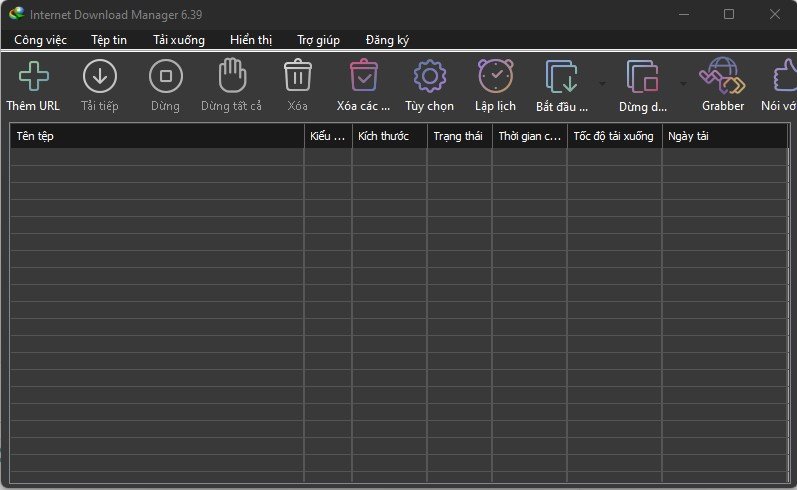The width and height of the screenshot is (797, 490).
Task: Click the Tải tiếp resume download icon
Action: tap(99, 76)
